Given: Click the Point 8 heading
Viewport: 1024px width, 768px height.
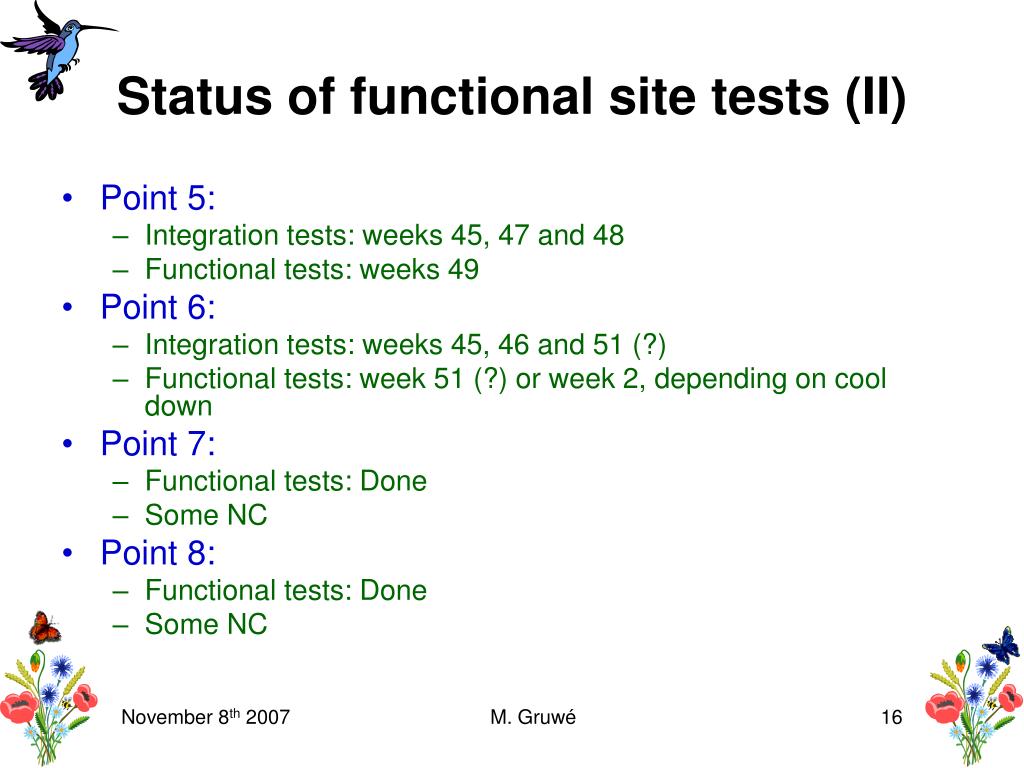Looking at the screenshot, I should 157,553.
